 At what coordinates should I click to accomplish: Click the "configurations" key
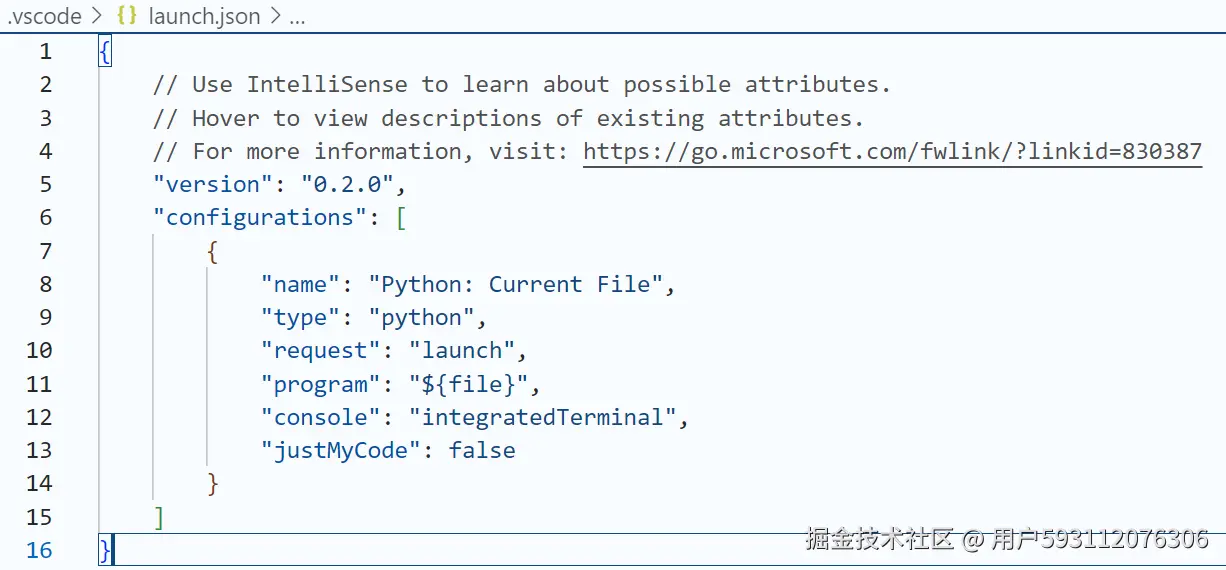pyautogui.click(x=260, y=218)
